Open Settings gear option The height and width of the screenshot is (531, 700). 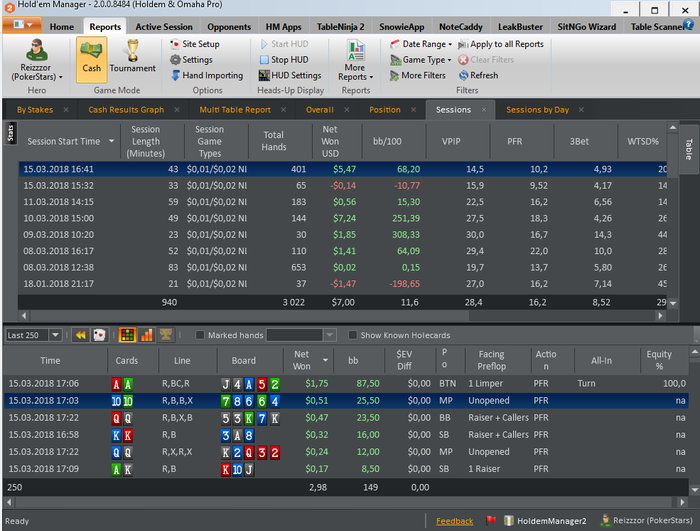(191, 59)
